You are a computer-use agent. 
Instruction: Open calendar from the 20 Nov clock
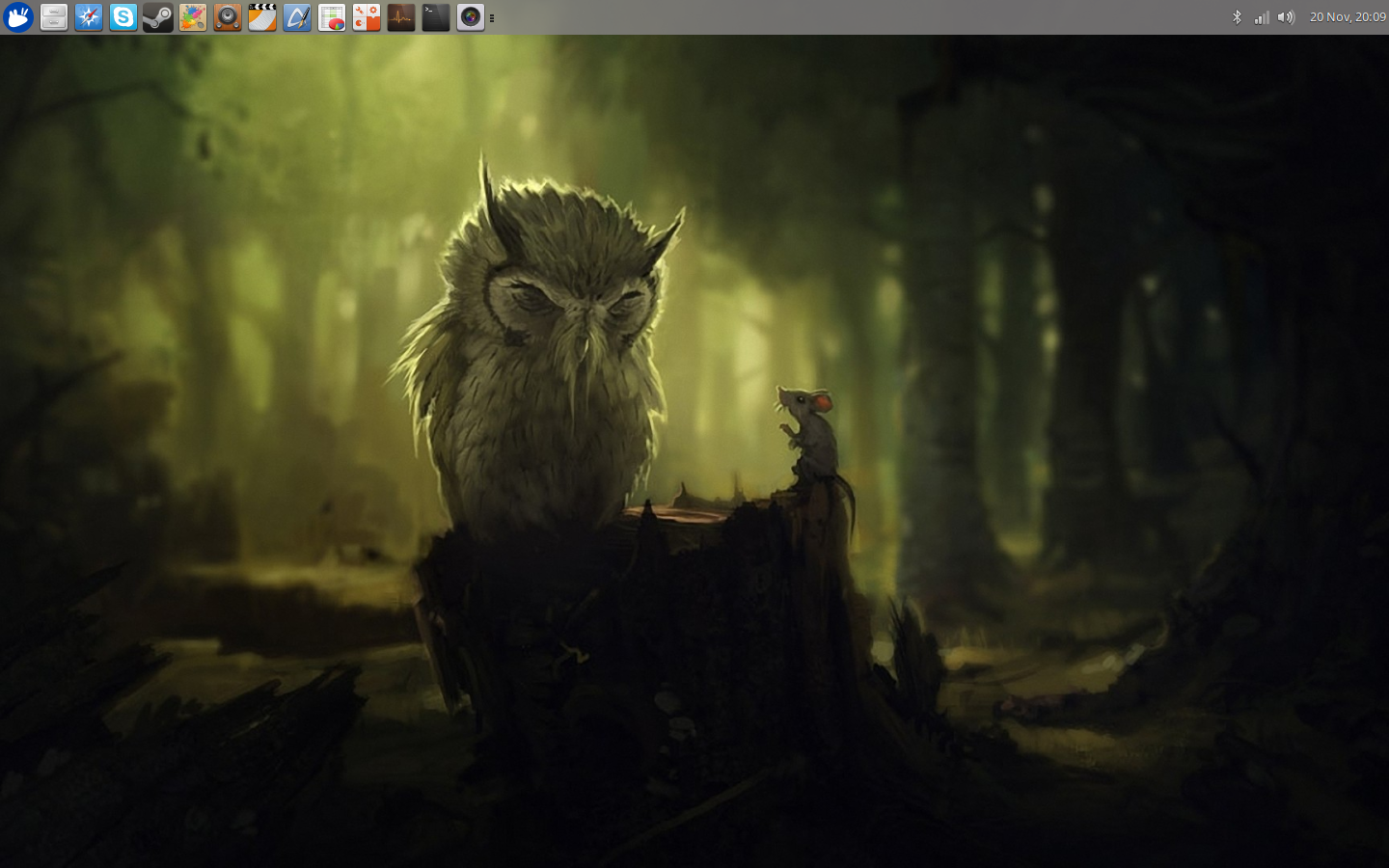click(x=1348, y=17)
